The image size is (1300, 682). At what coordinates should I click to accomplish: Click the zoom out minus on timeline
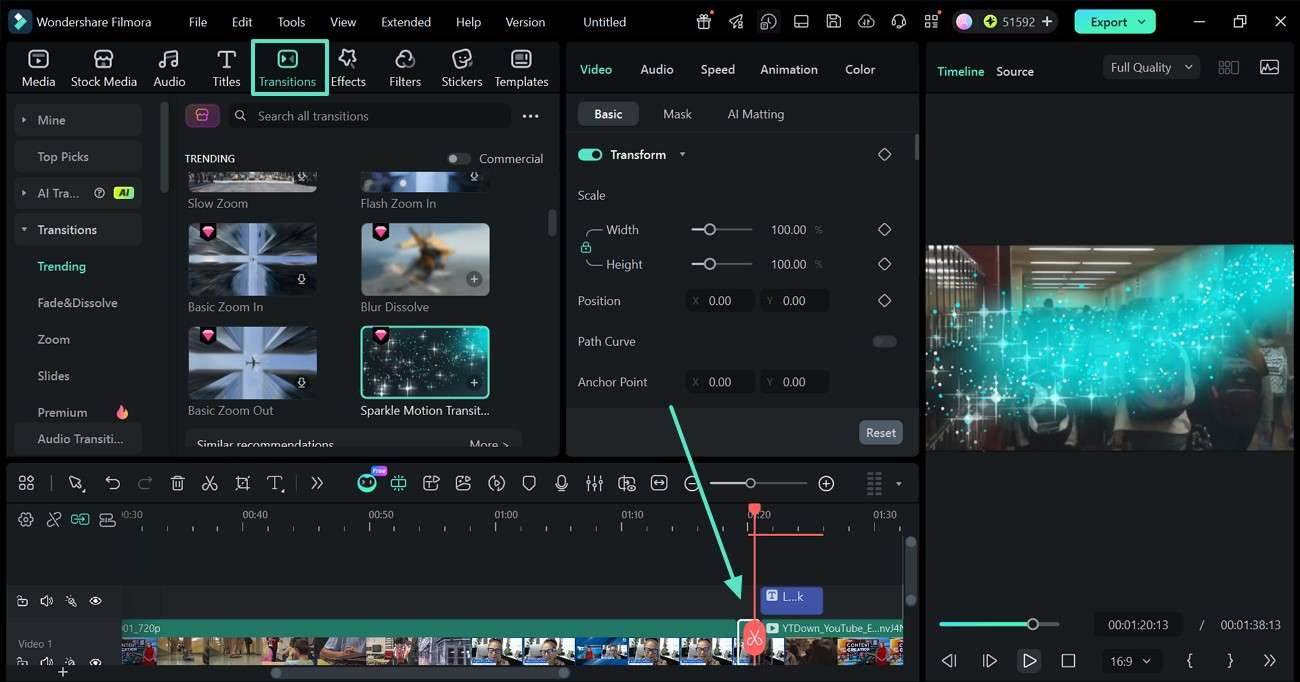tap(692, 483)
